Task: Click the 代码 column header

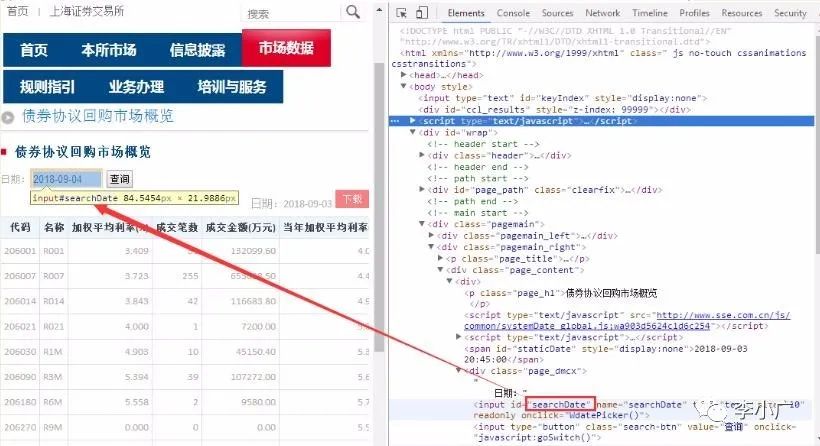Action: click(20, 227)
